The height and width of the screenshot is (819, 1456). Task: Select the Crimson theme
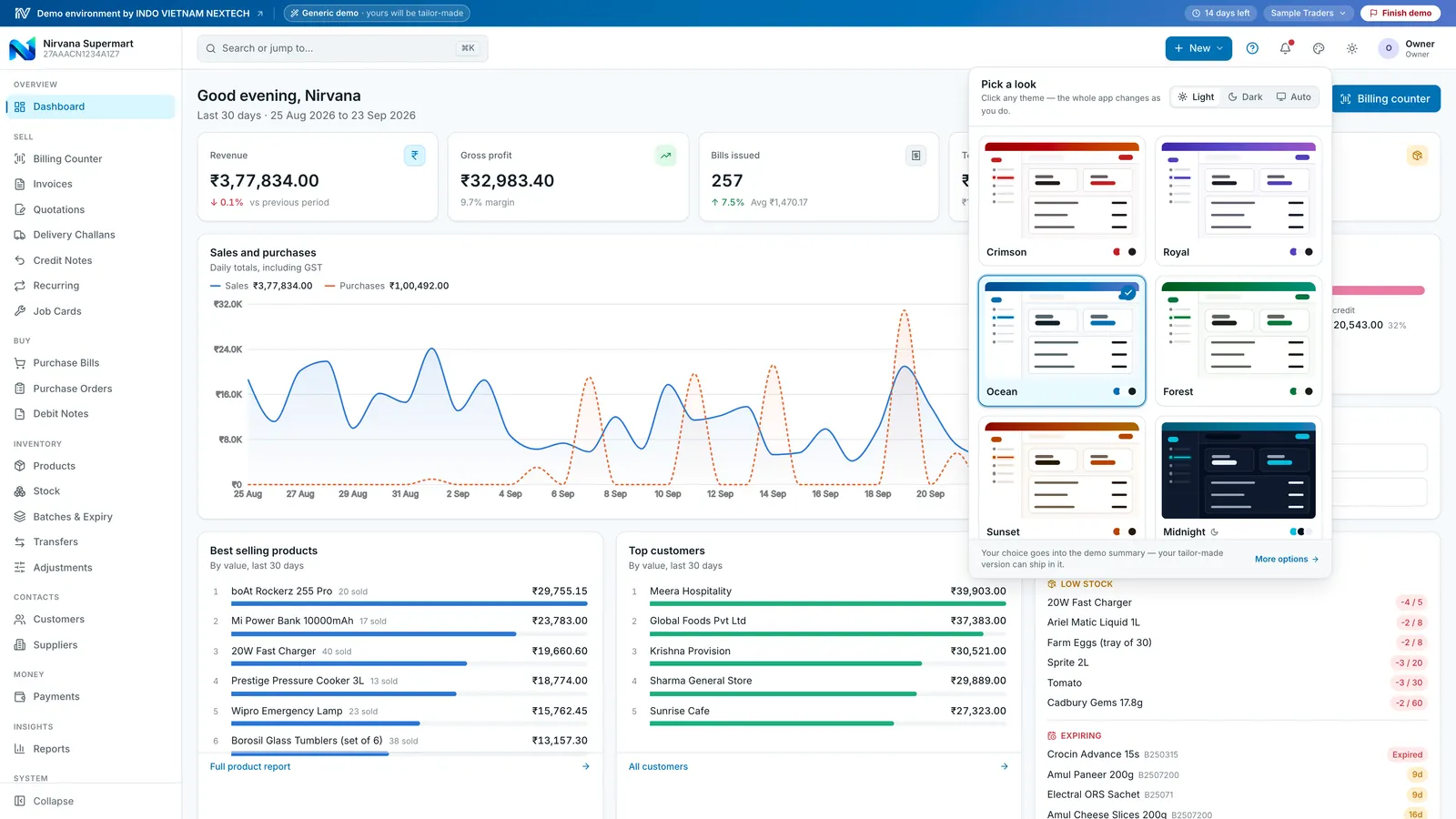click(1061, 201)
